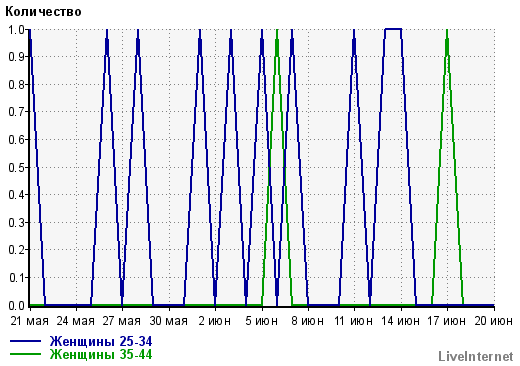Click the Женщины 25-34 legend label
Image resolution: width=520 pixels, height=366 pixels.
coord(101,342)
